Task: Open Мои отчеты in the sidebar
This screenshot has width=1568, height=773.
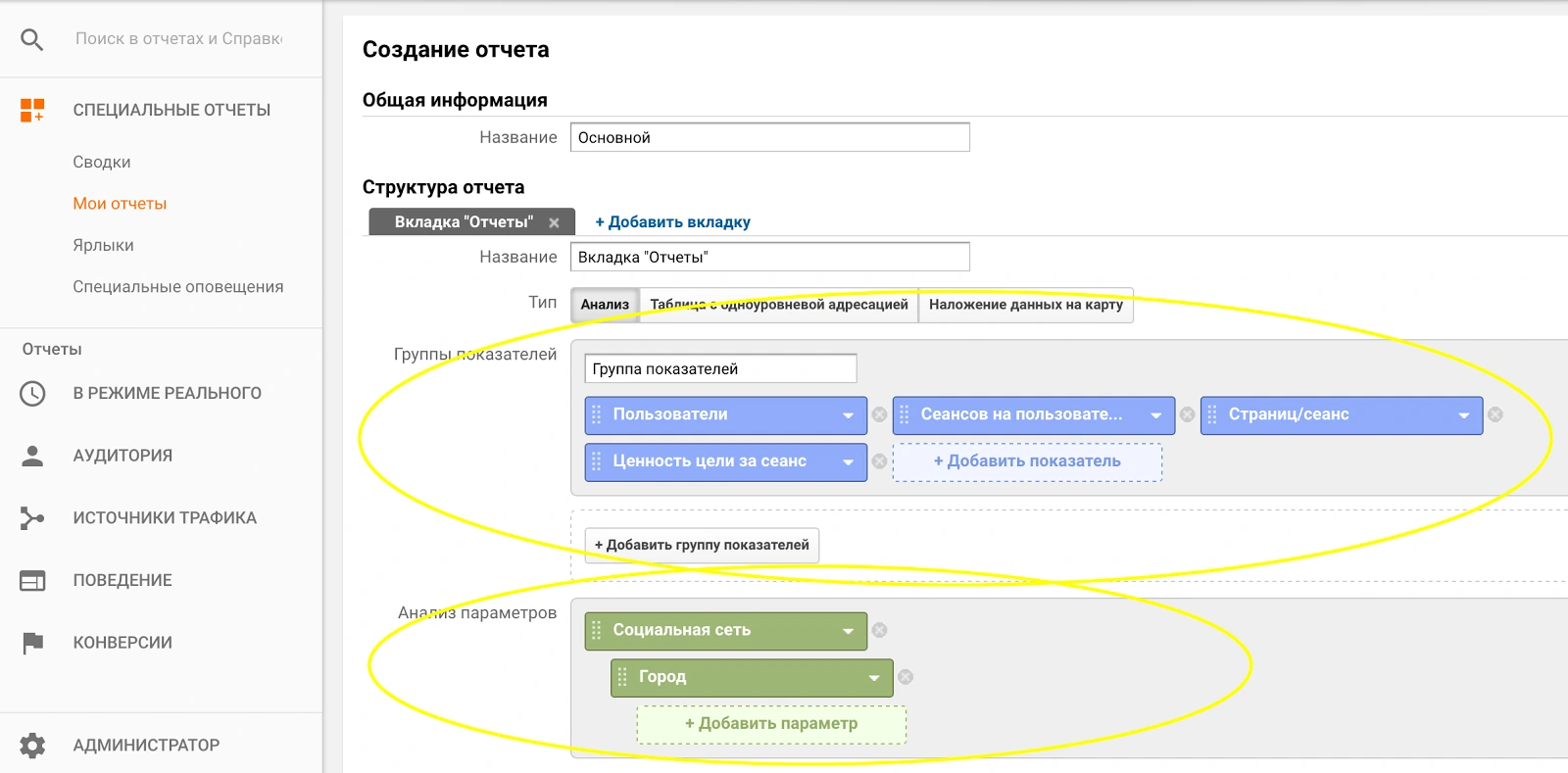Action: [x=120, y=204]
